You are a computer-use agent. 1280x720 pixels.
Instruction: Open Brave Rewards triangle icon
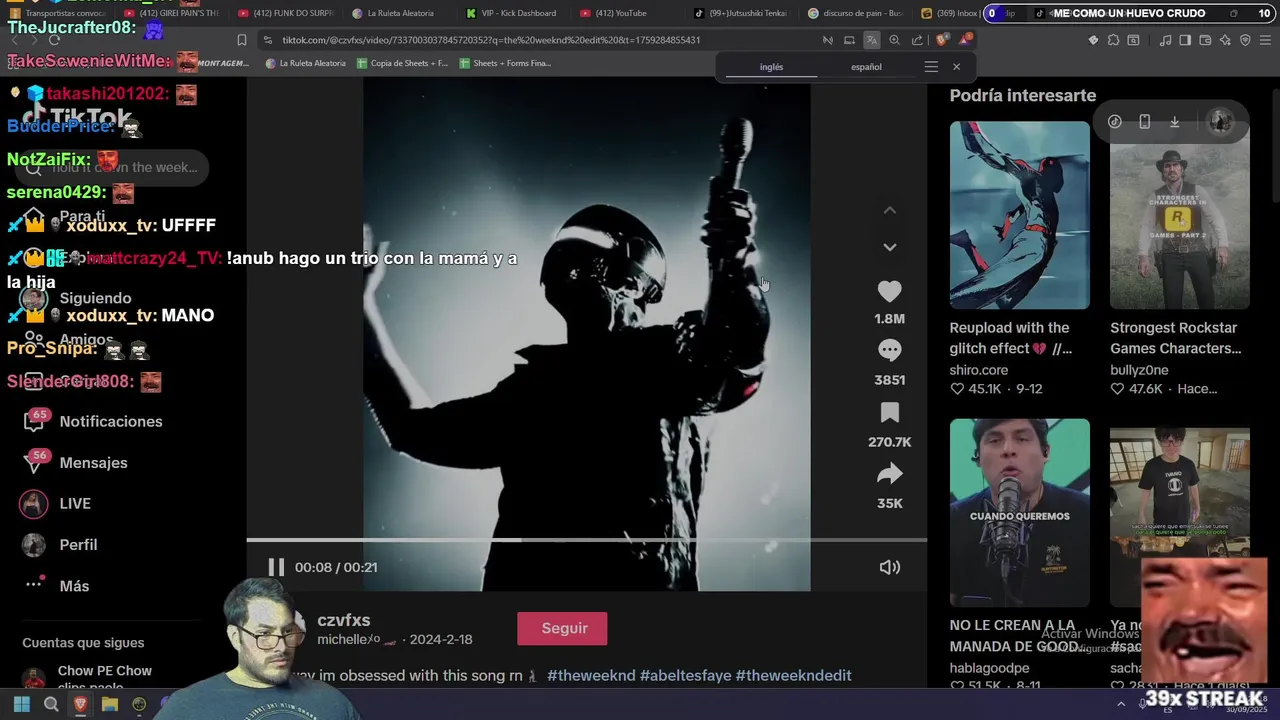pyautogui.click(x=964, y=40)
